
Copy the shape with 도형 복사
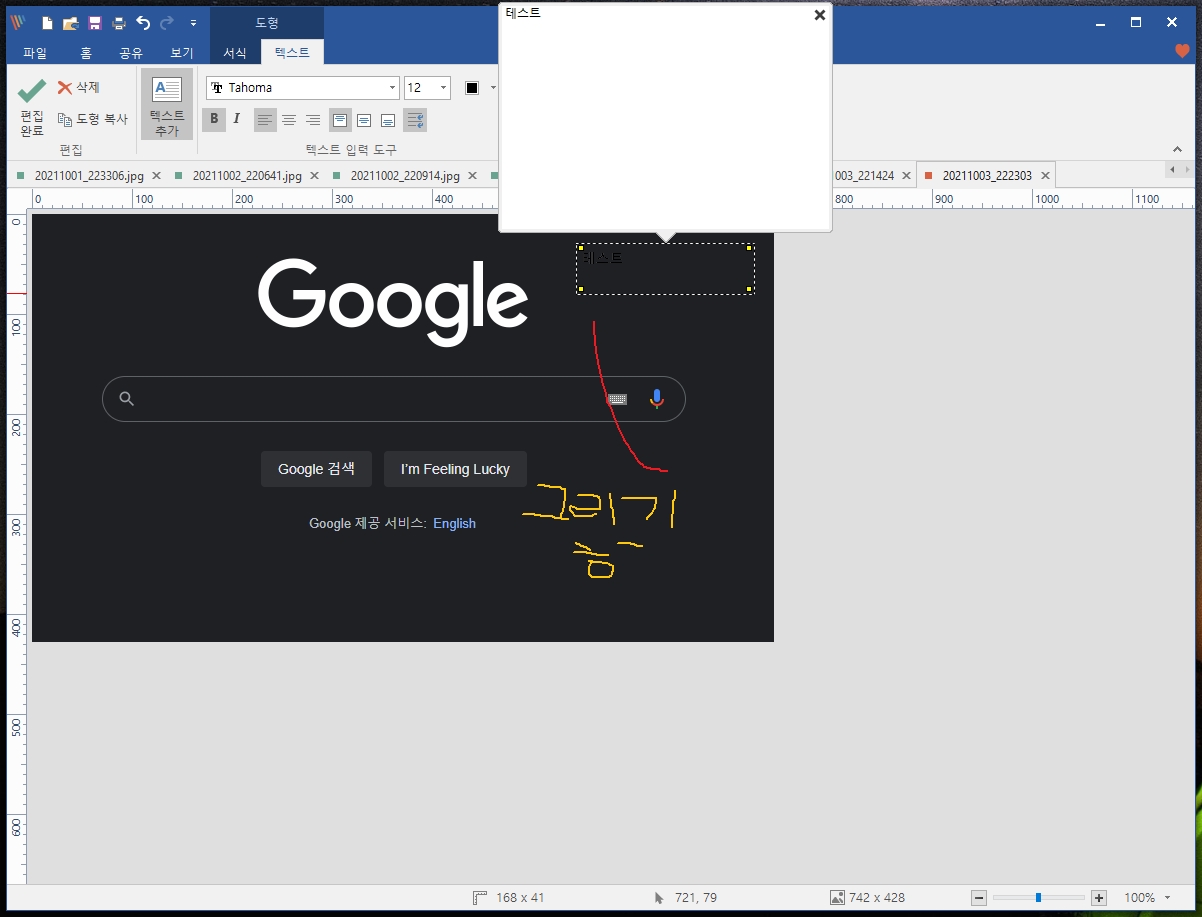(x=93, y=119)
